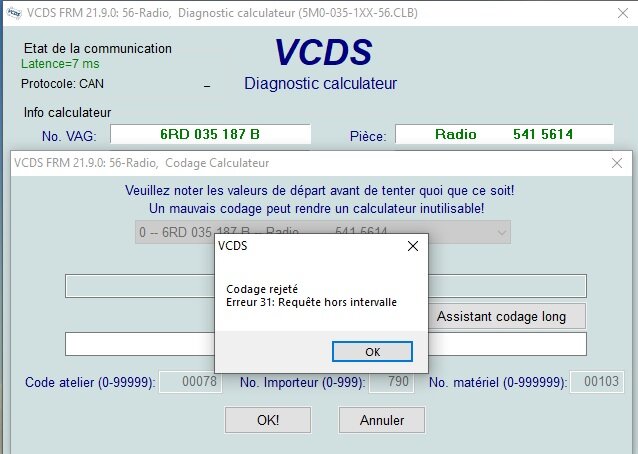The image size is (638, 454).
Task: Click the upper empty coding field
Action: (x=326, y=286)
